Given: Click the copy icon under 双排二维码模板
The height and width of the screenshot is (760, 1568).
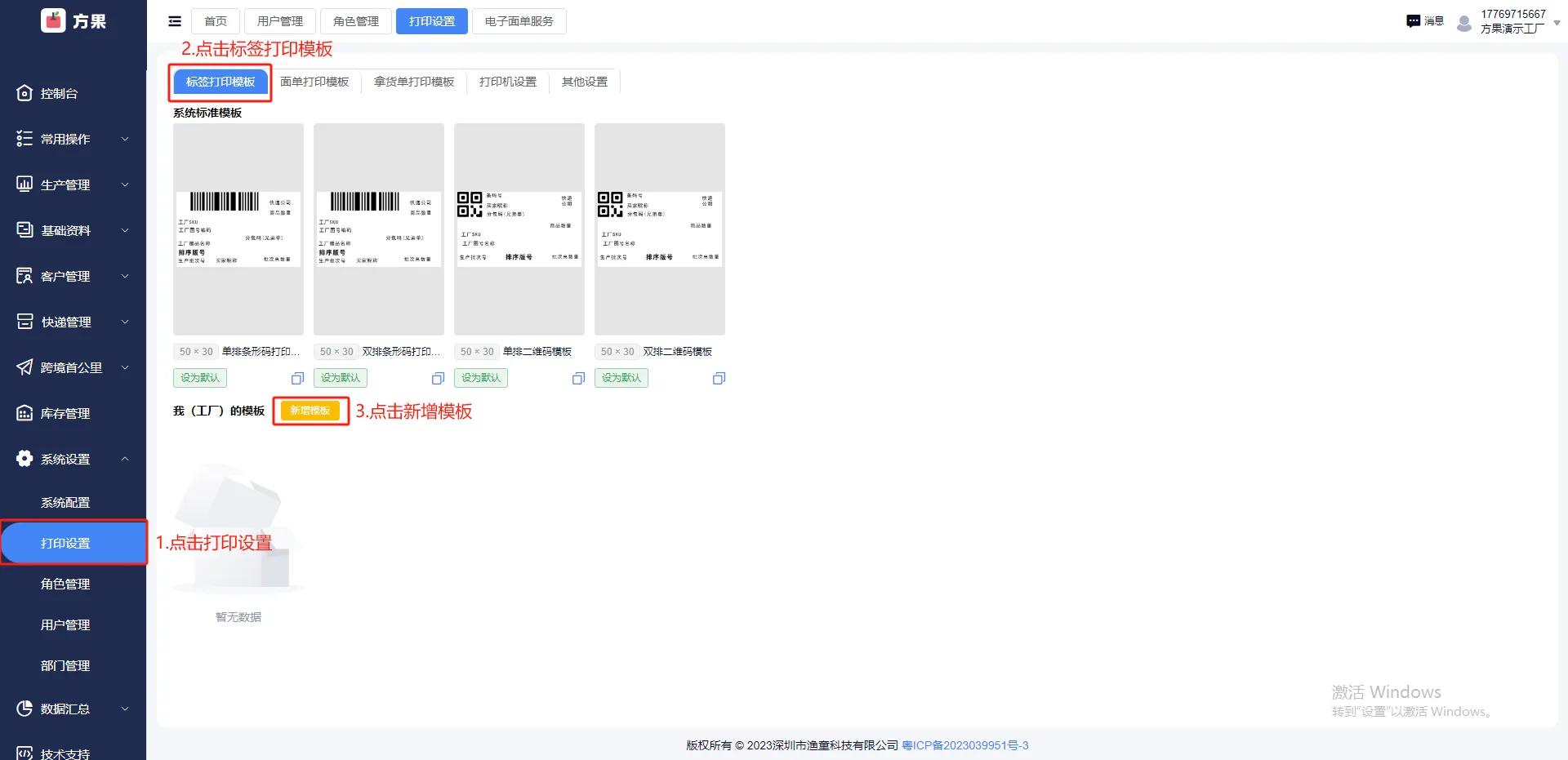Looking at the screenshot, I should [719, 378].
